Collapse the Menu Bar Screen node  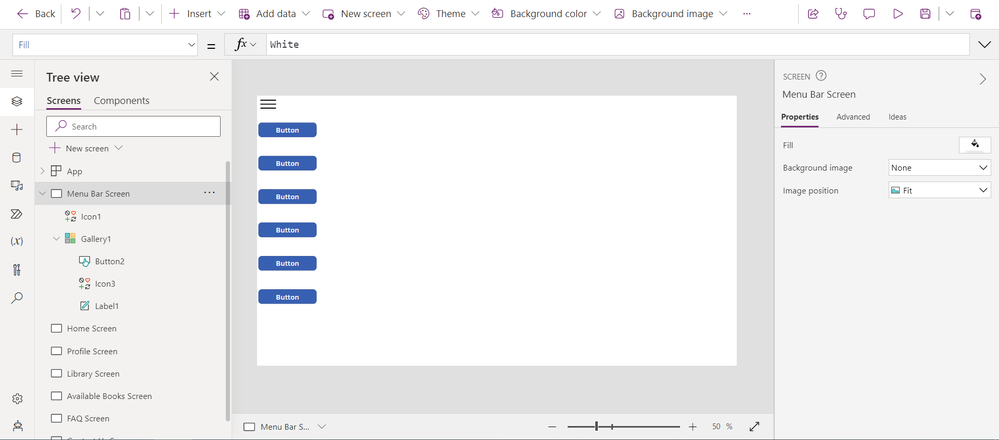click(x=43, y=194)
